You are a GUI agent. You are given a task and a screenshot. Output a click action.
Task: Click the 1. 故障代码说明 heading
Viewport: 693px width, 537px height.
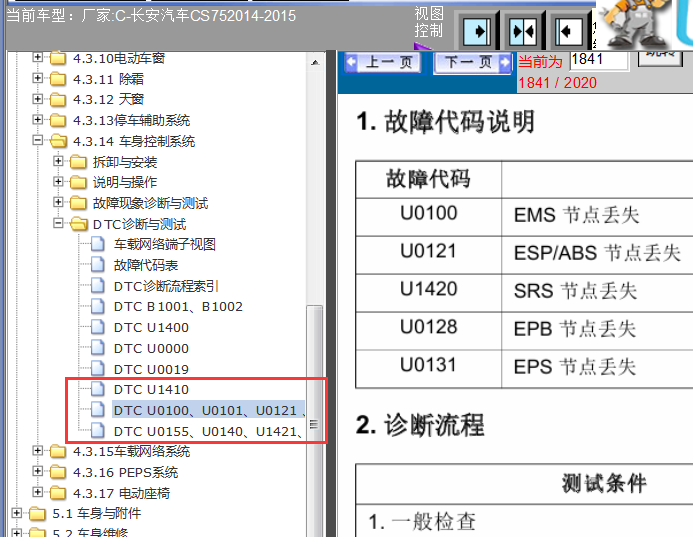(x=446, y=121)
